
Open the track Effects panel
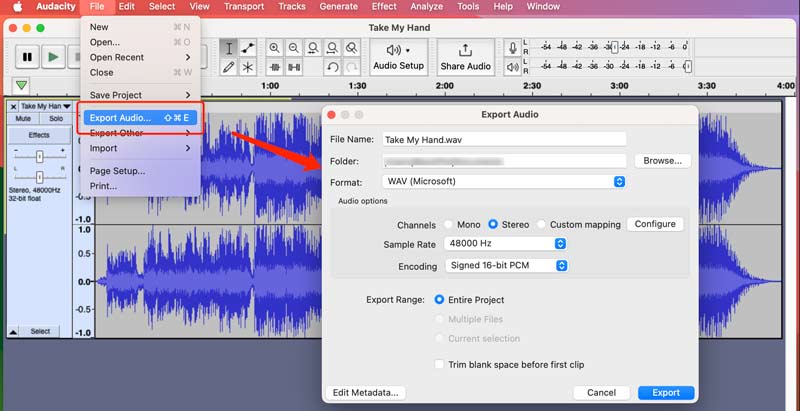(39, 135)
